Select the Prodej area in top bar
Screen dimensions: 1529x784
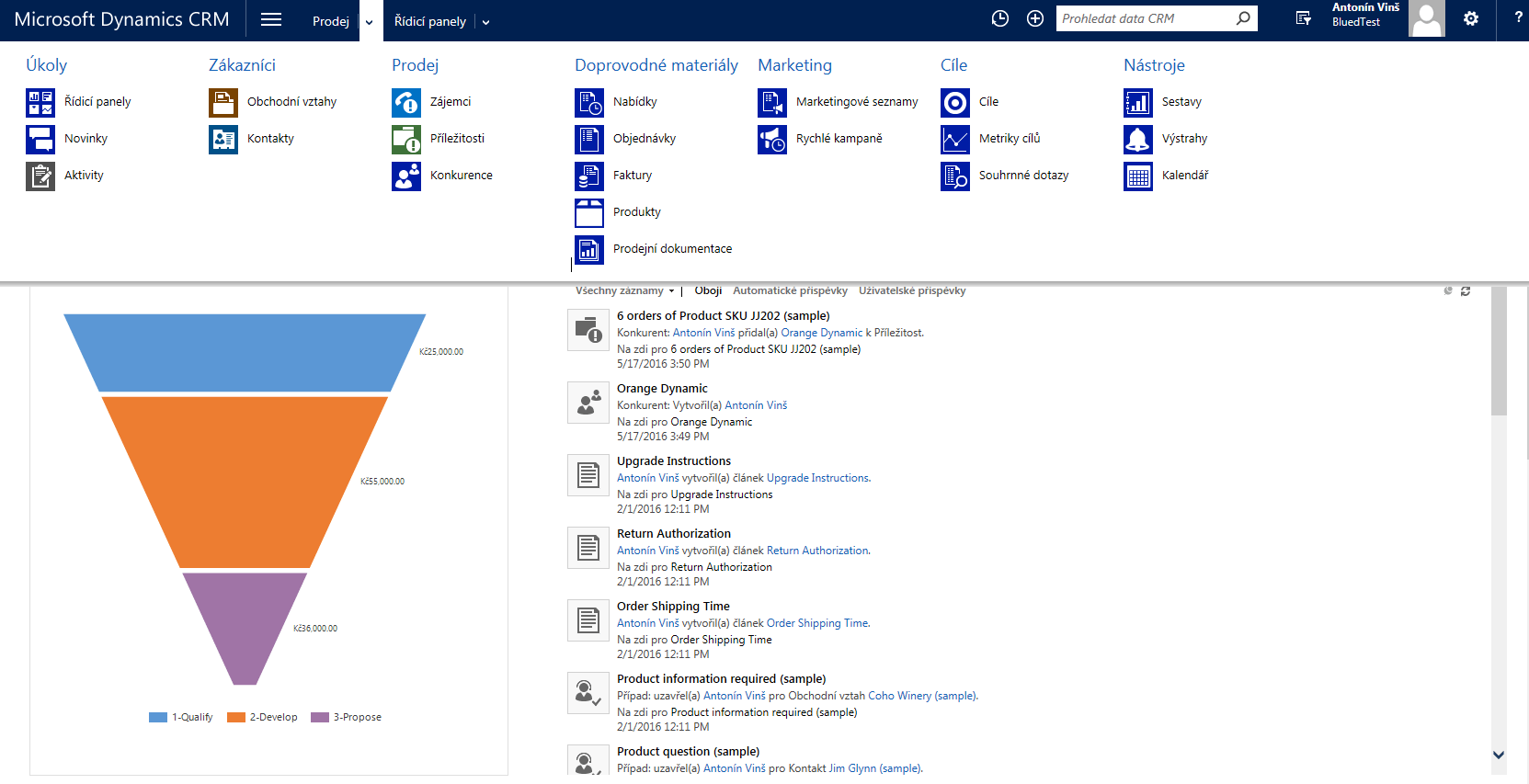[331, 21]
